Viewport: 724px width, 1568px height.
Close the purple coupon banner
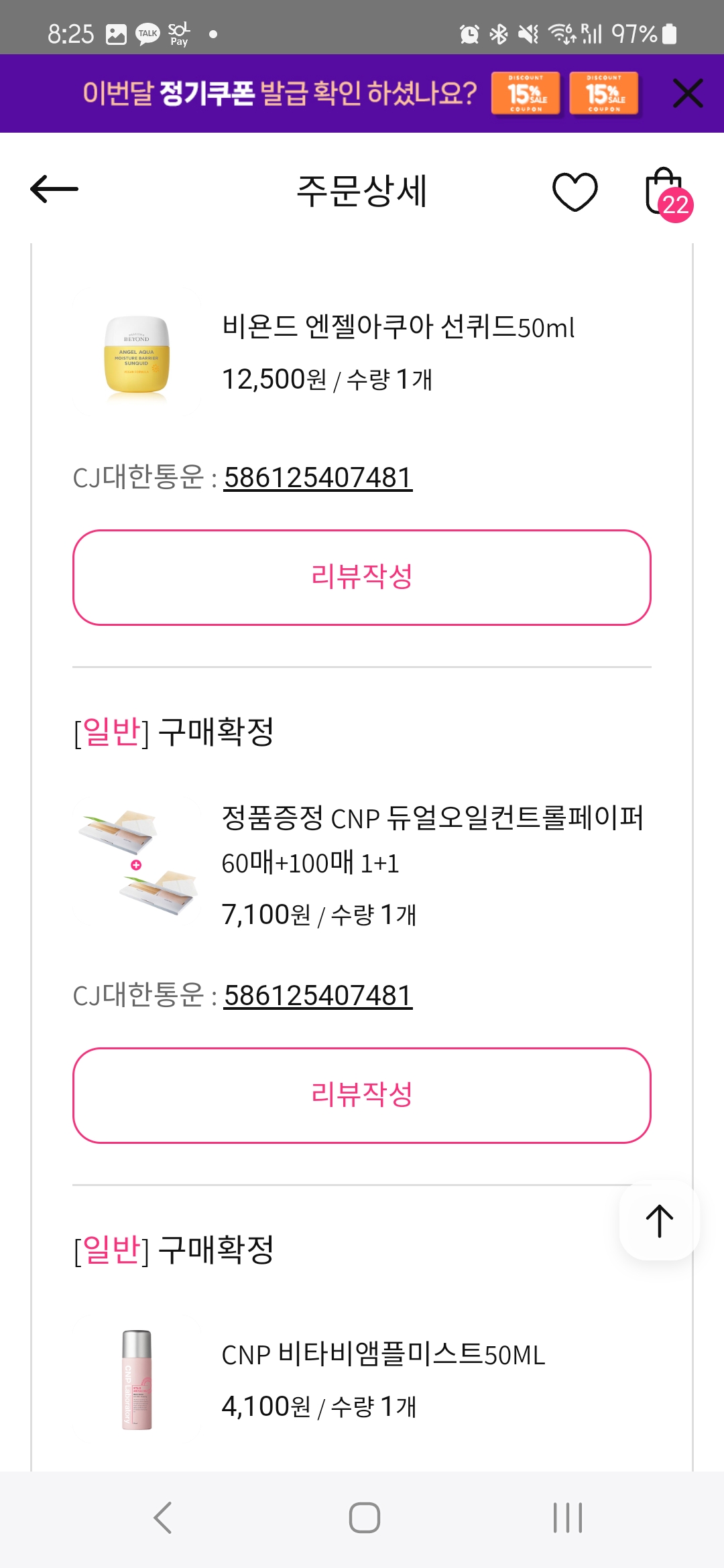point(688,93)
